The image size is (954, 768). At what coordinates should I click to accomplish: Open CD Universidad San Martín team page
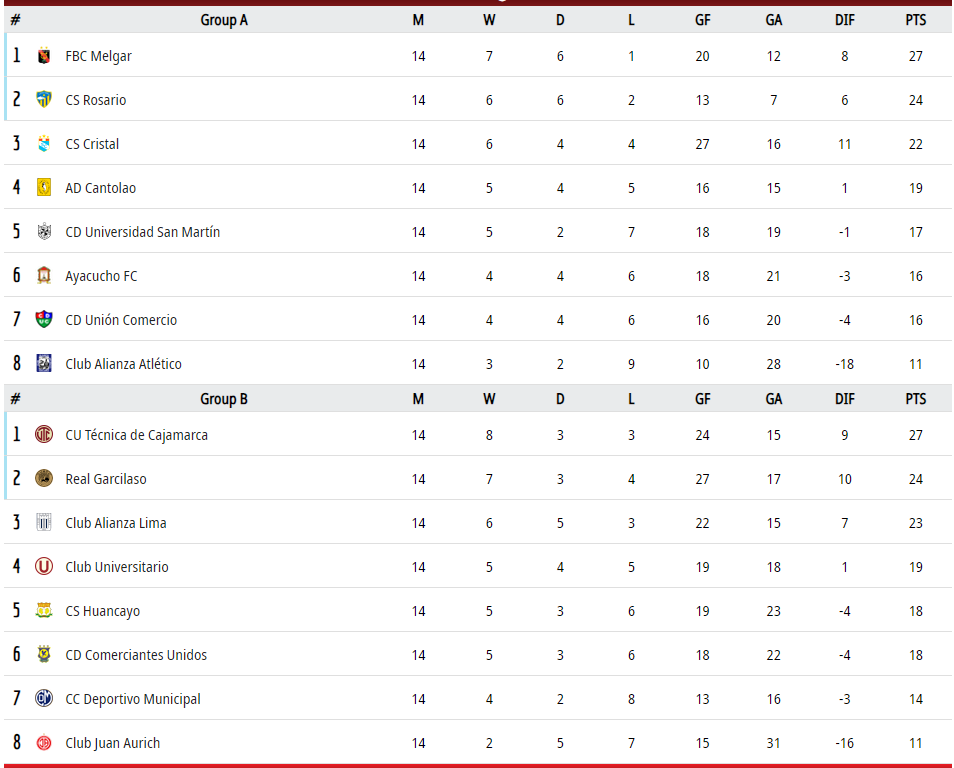(x=142, y=232)
